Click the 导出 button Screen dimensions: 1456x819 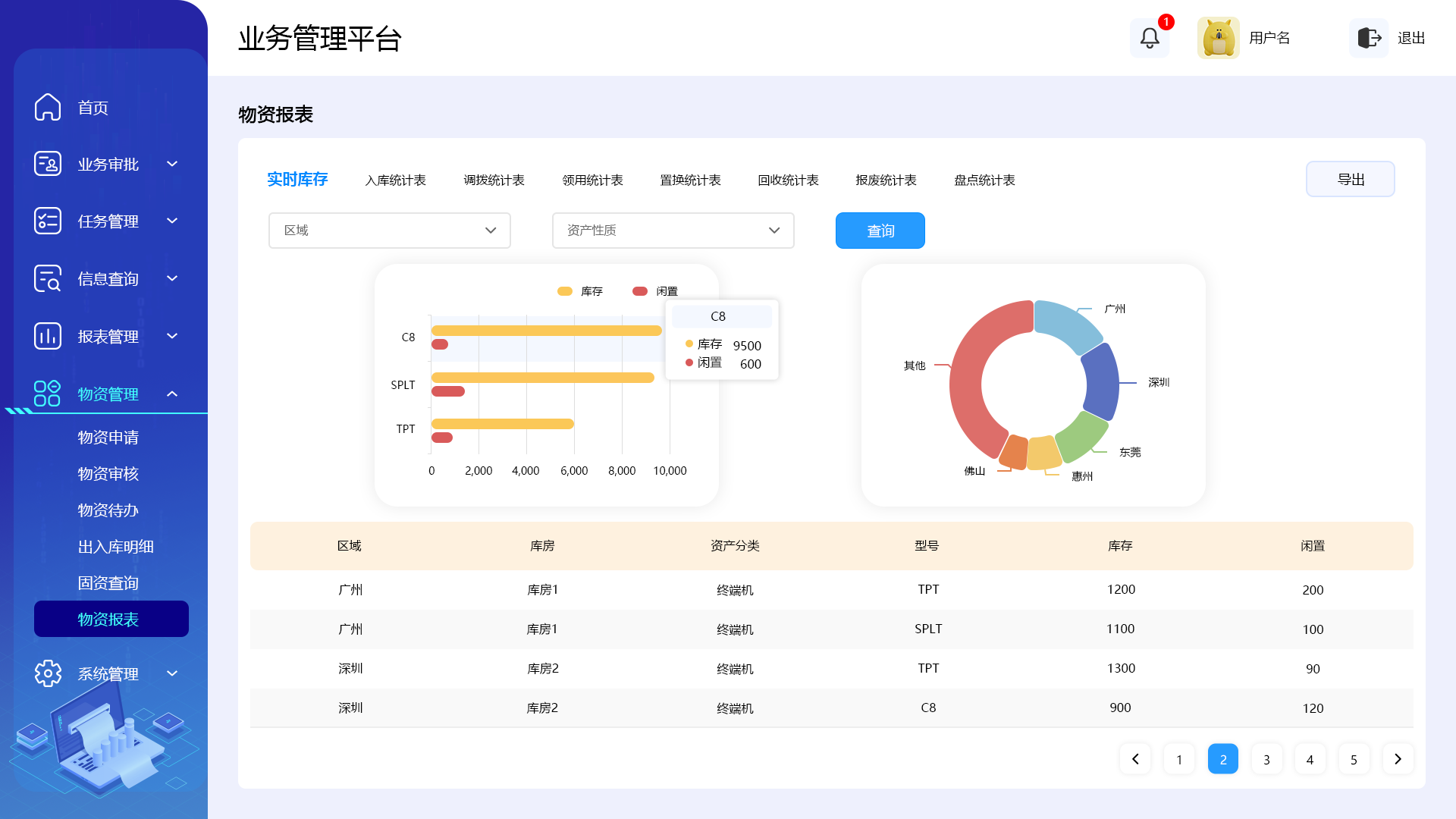coord(1350,180)
